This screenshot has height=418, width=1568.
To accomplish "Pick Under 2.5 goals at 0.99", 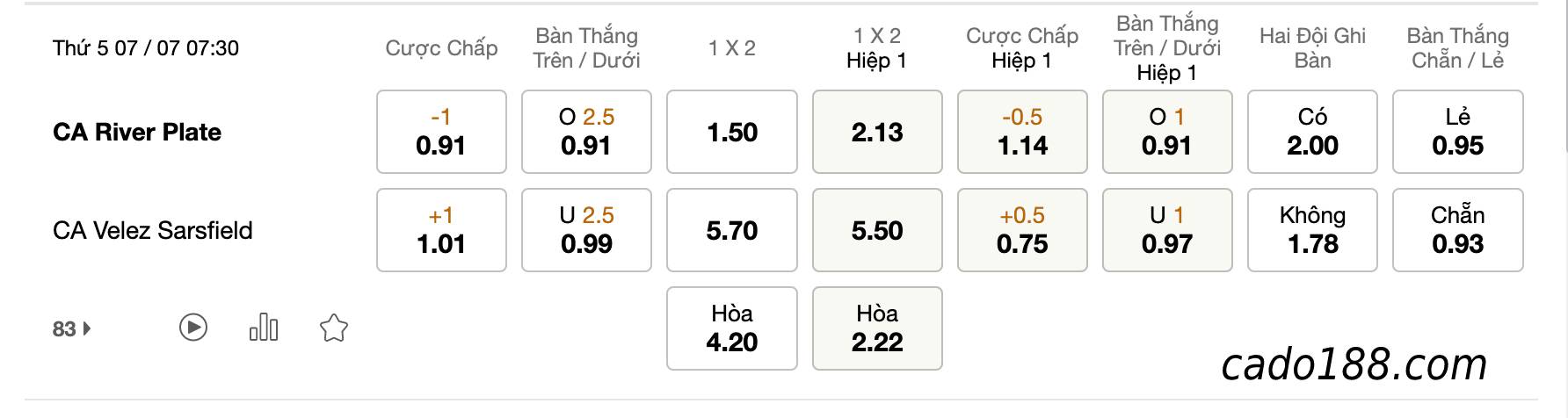I will coord(586,230).
